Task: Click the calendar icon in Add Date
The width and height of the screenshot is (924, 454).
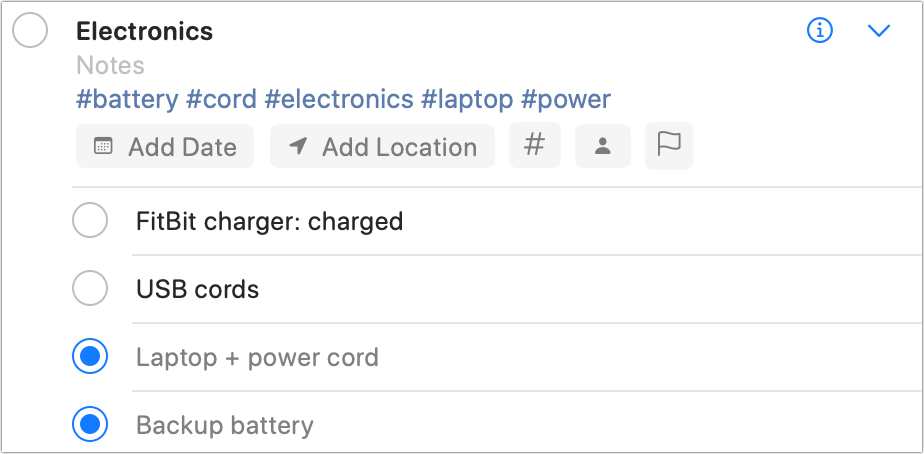Action: [103, 146]
